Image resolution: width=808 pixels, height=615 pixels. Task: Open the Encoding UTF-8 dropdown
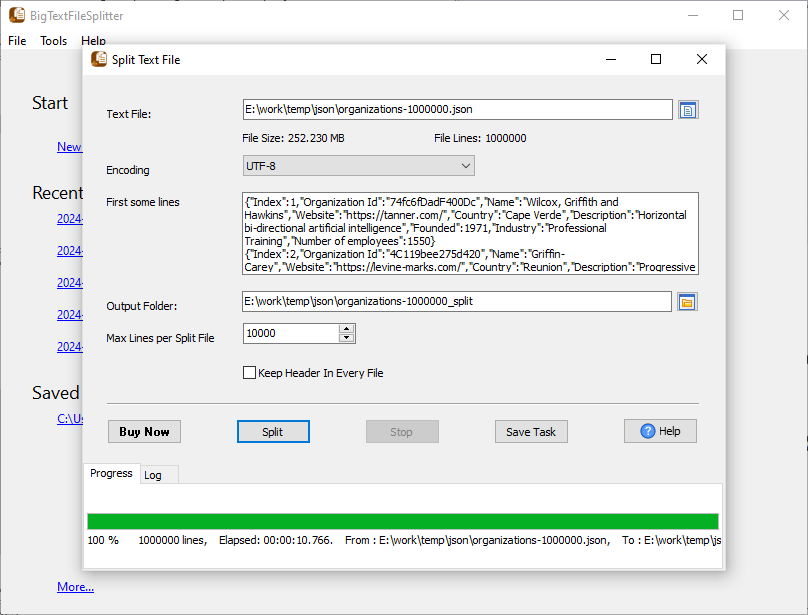(358, 166)
